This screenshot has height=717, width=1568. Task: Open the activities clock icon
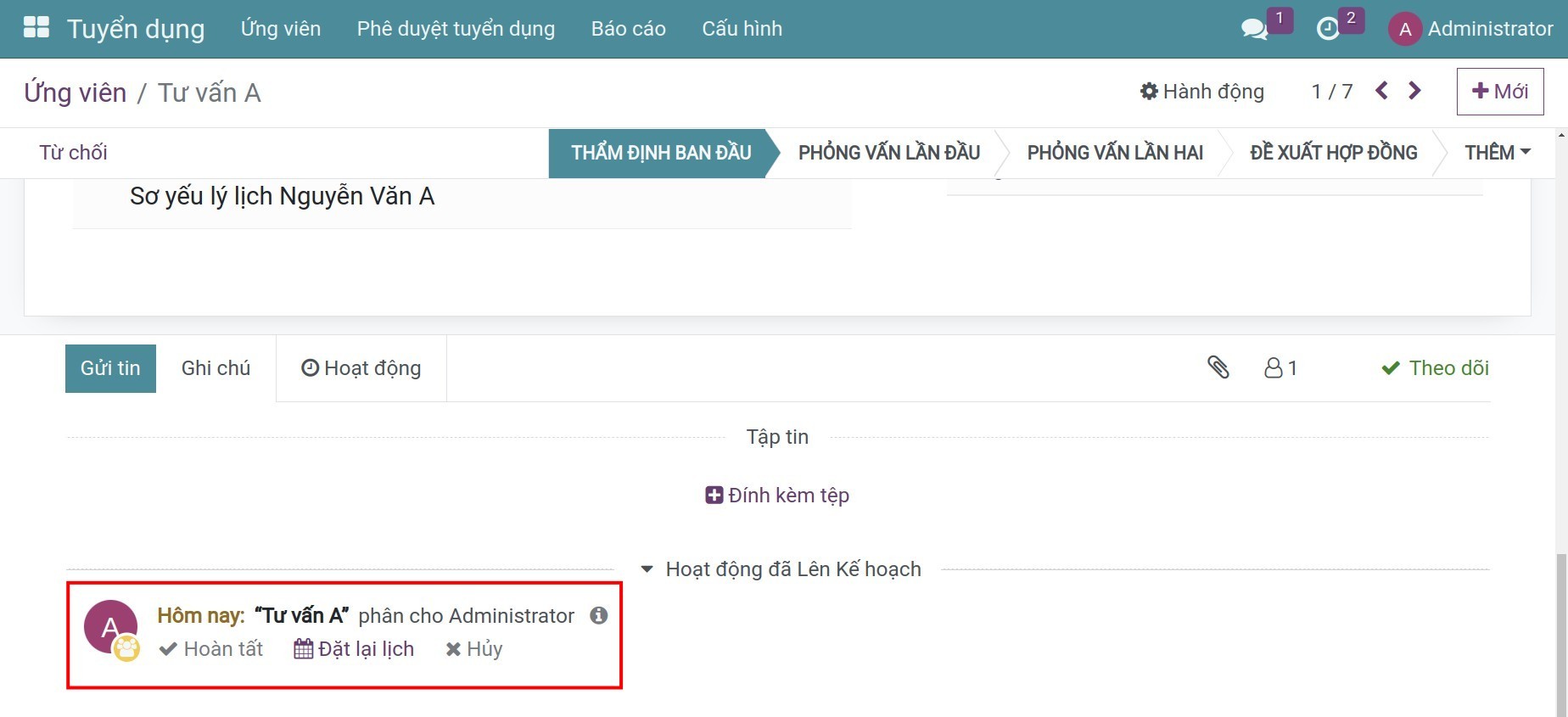[x=1327, y=29]
